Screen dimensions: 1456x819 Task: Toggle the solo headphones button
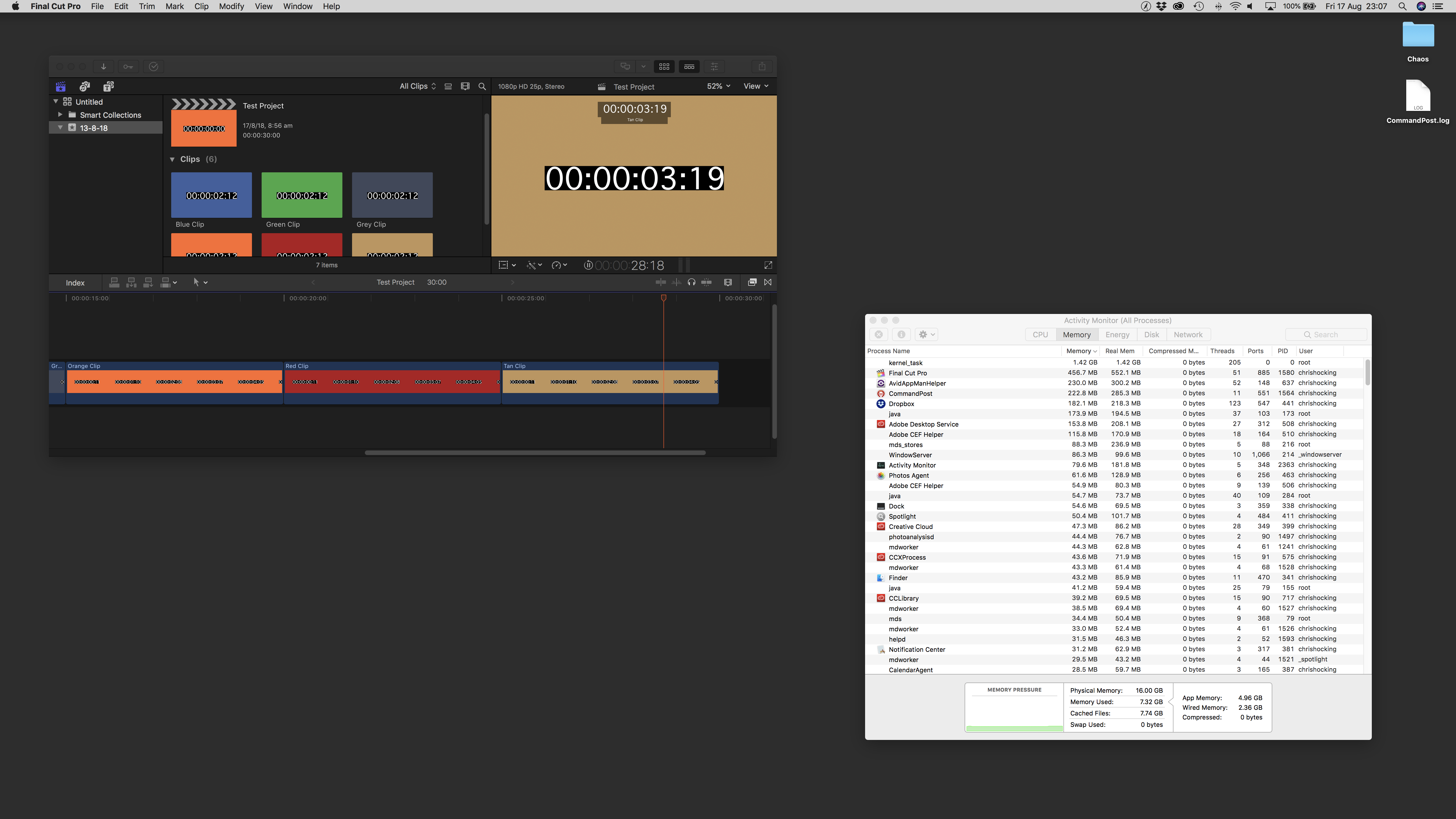pos(691,282)
